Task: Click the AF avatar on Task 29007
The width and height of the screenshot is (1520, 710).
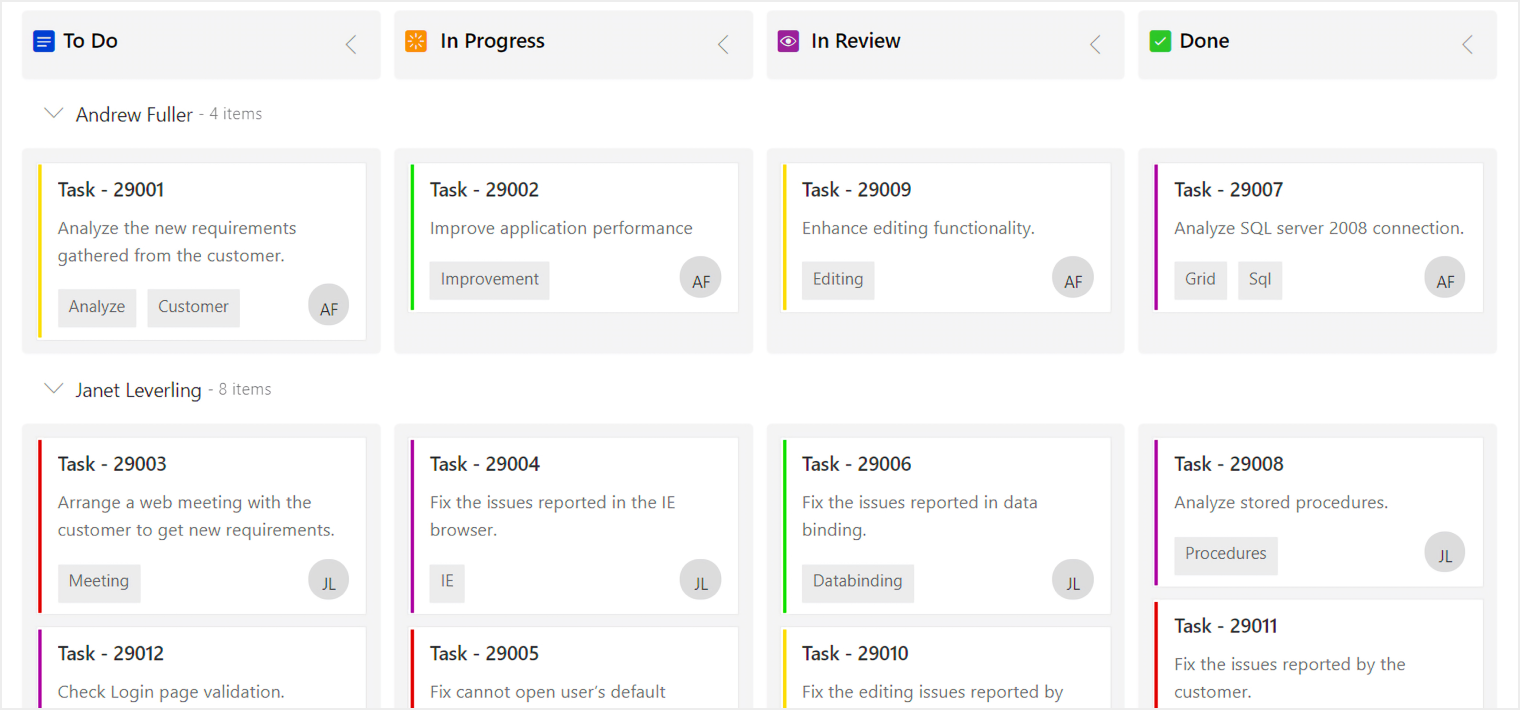Action: 1445,279
